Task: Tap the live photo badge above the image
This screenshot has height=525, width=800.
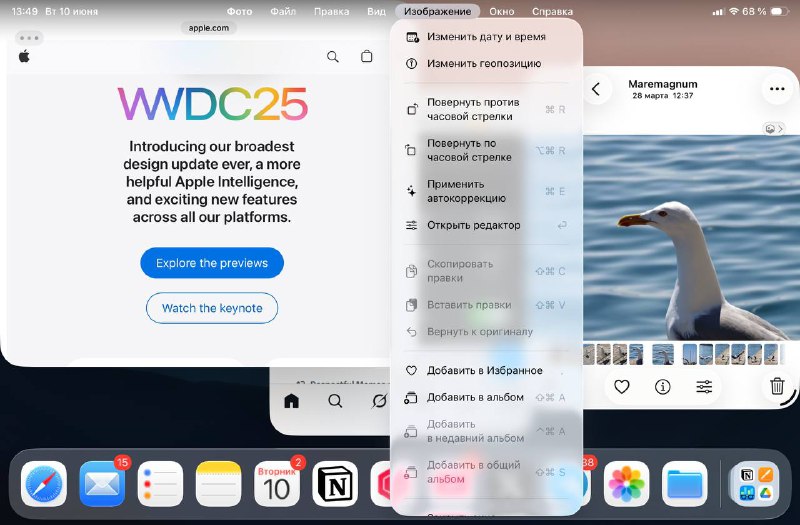Action: (773, 129)
